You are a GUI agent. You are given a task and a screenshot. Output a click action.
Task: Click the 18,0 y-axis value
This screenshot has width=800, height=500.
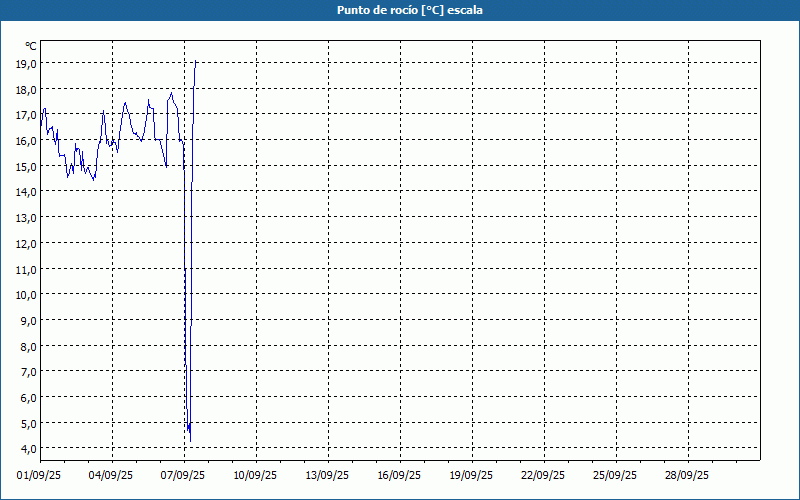tap(27, 90)
